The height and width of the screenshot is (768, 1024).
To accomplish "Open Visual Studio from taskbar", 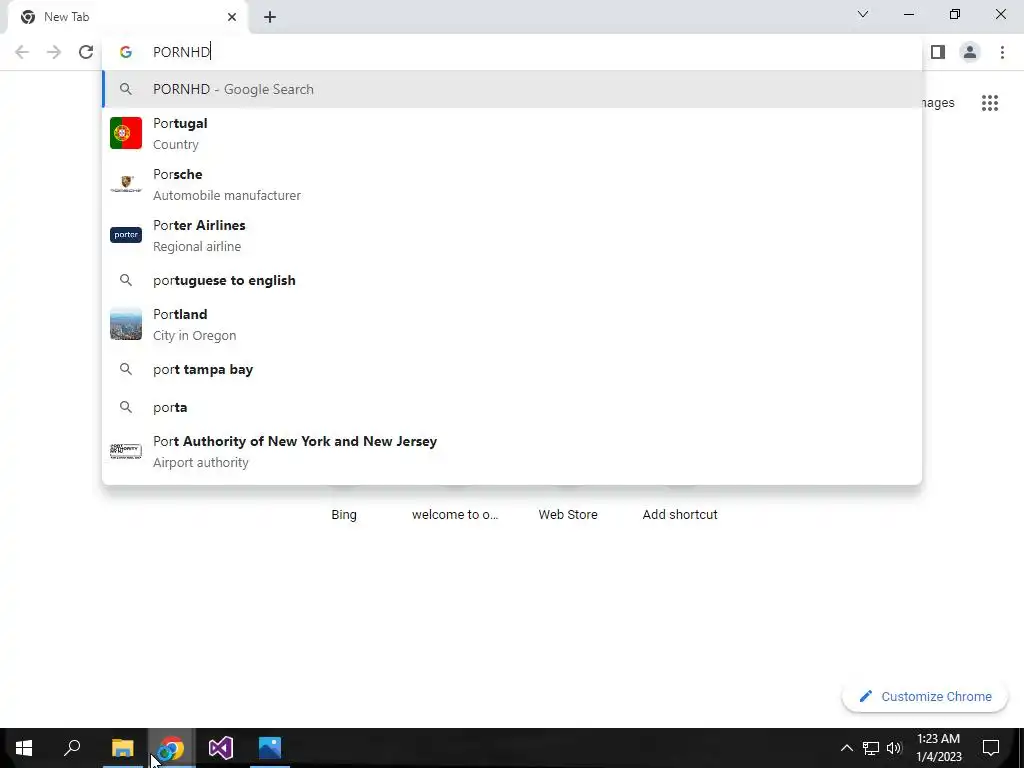I will tap(221, 748).
